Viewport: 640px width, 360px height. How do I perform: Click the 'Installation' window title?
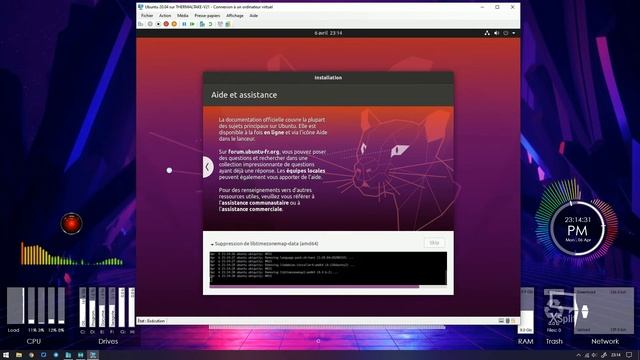coord(328,78)
